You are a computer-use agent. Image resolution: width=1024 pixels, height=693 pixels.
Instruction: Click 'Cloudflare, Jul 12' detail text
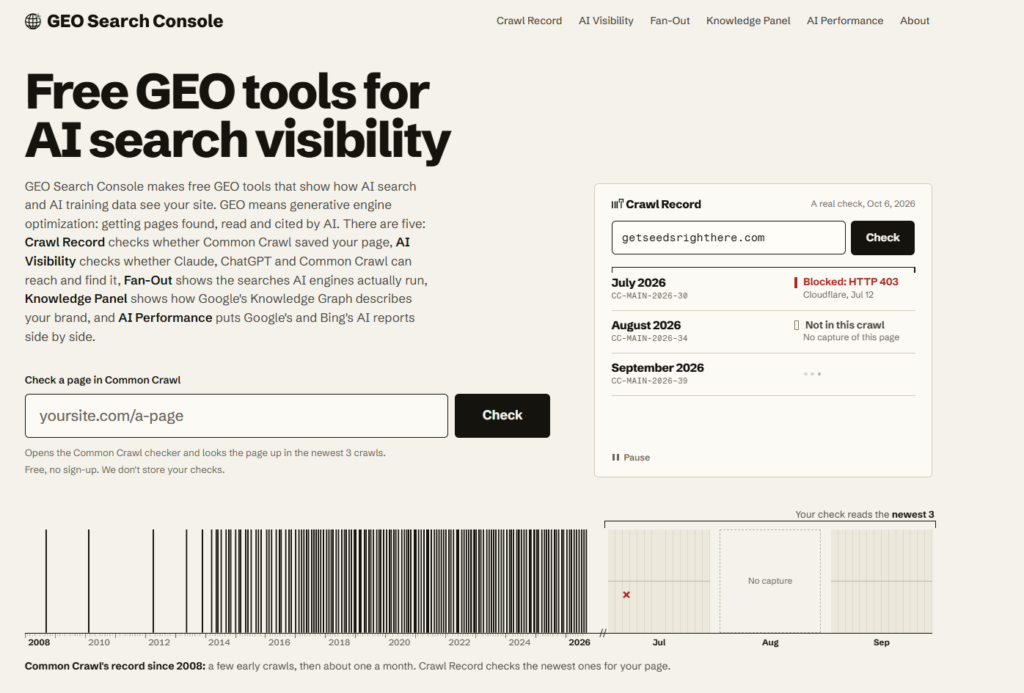pos(838,295)
